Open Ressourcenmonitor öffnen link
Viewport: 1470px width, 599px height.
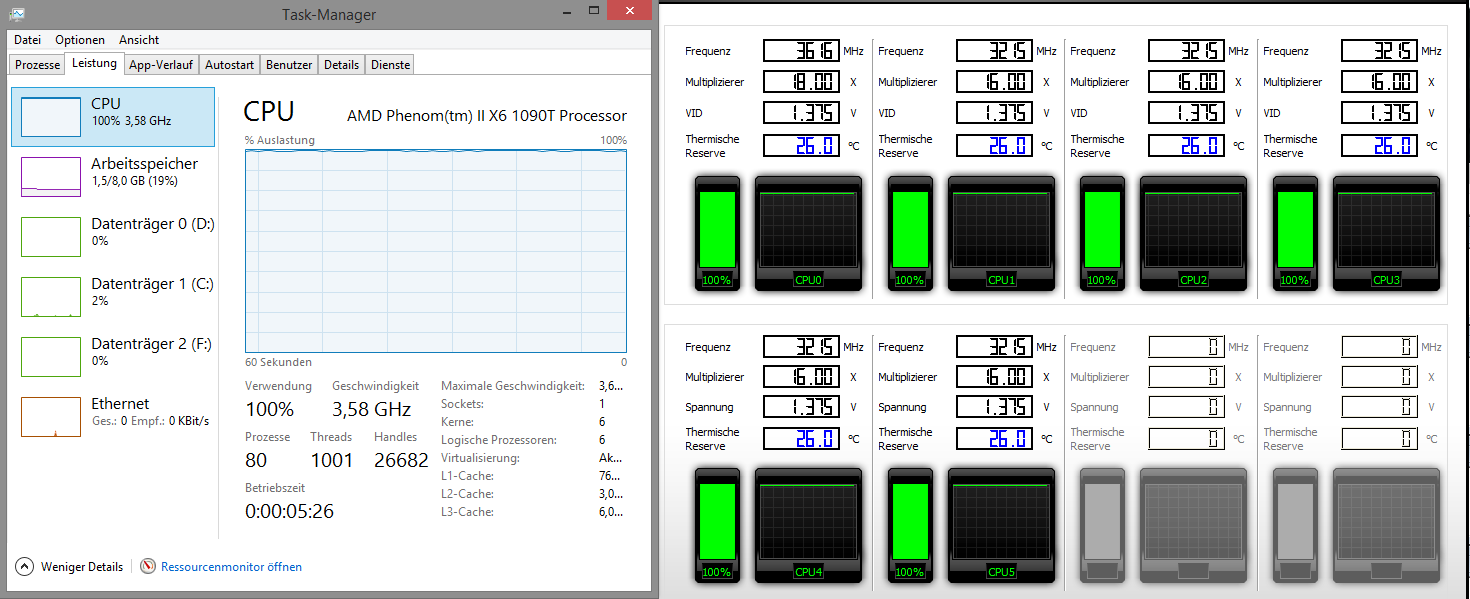[x=231, y=566]
